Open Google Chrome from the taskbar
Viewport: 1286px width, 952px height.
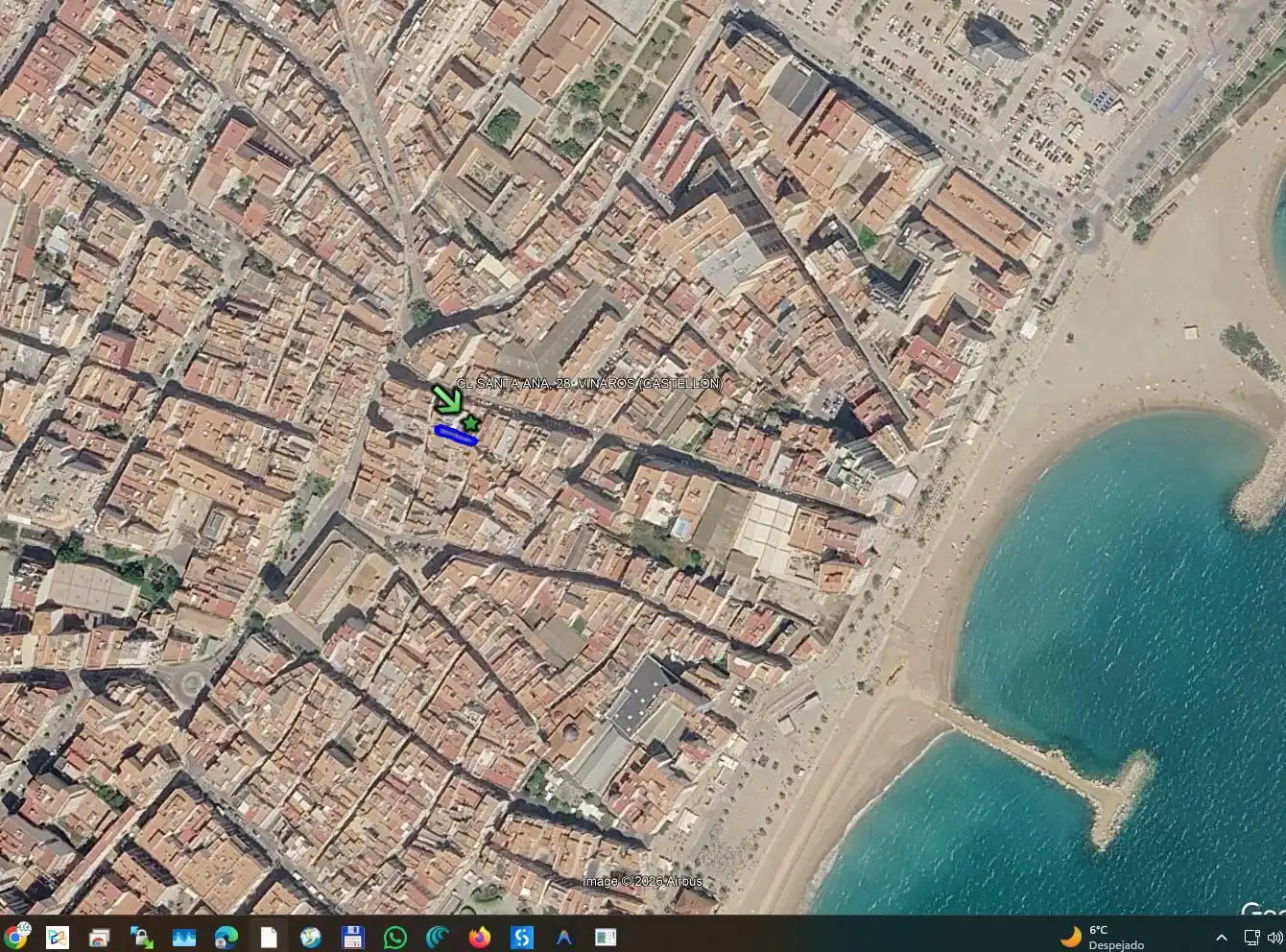[15, 936]
